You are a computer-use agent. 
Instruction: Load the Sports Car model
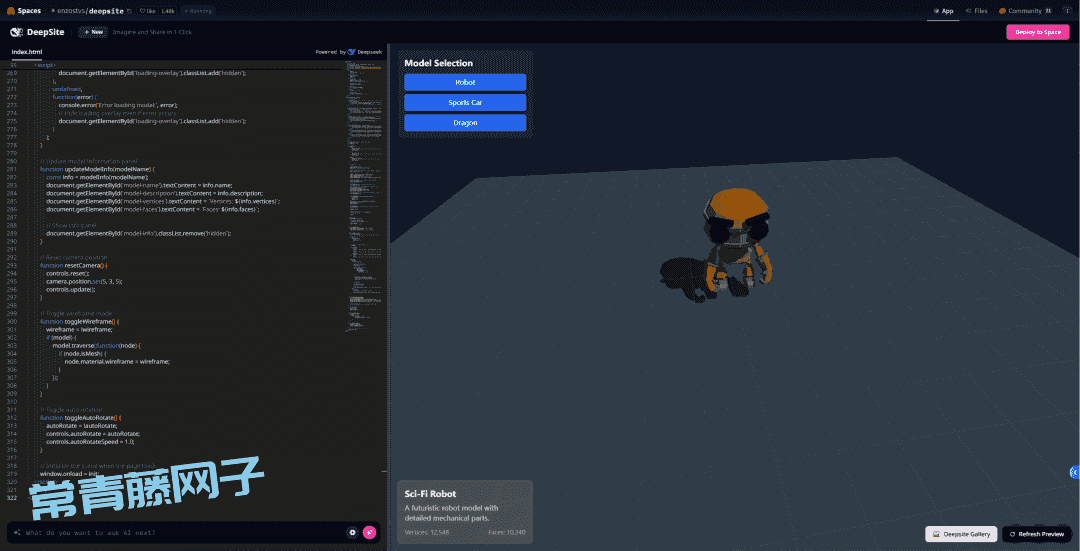(465, 102)
